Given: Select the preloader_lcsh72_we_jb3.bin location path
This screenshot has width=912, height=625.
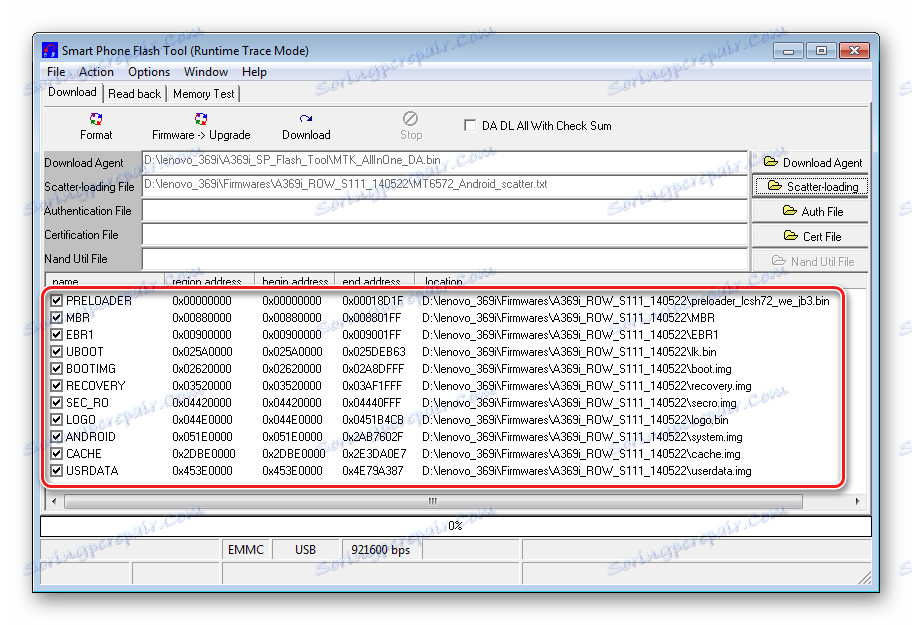Looking at the screenshot, I should tap(626, 301).
